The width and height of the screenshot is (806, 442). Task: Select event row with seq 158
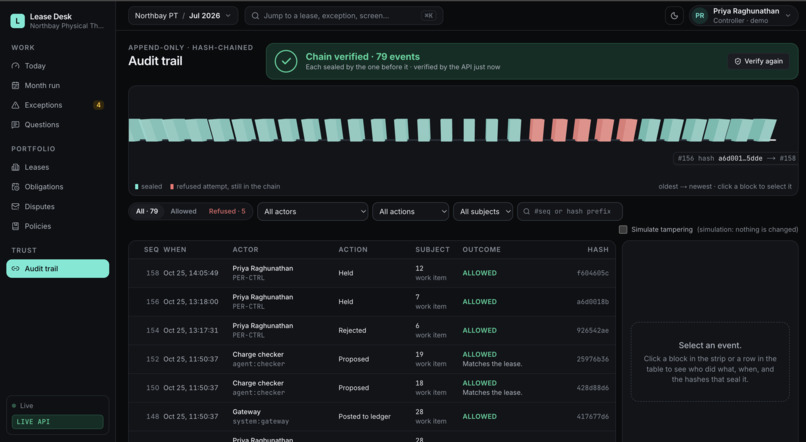(x=372, y=273)
